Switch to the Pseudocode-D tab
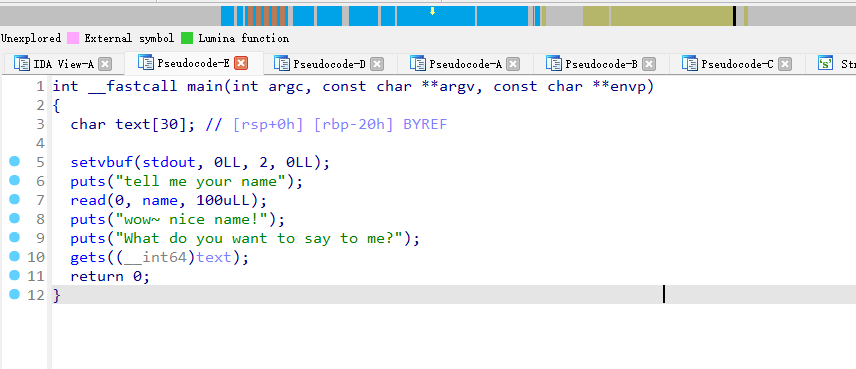The image size is (856, 369). click(x=330, y=64)
